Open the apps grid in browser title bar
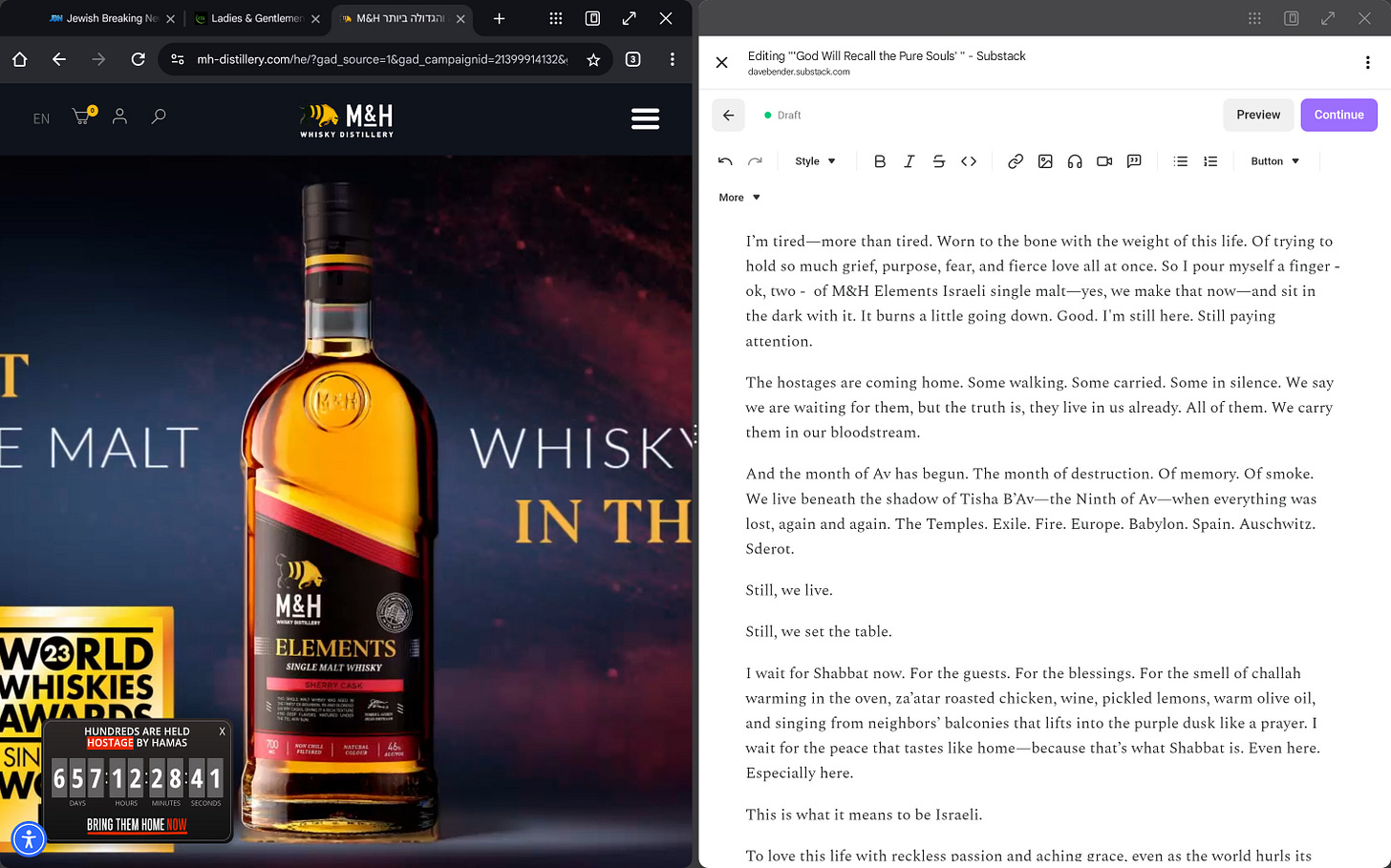This screenshot has width=1391, height=868. click(x=555, y=18)
